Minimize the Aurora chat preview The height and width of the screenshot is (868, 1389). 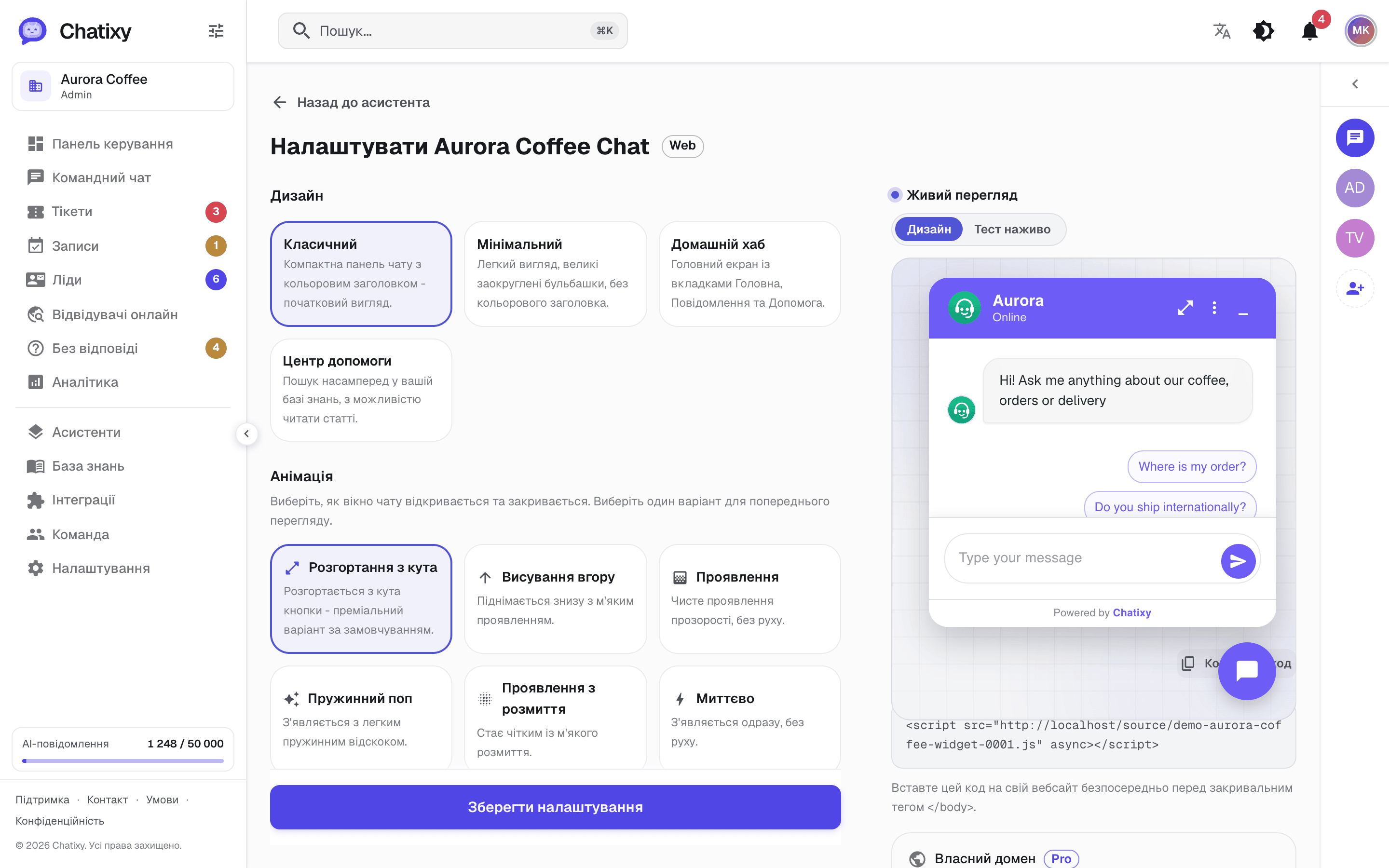click(x=1243, y=313)
